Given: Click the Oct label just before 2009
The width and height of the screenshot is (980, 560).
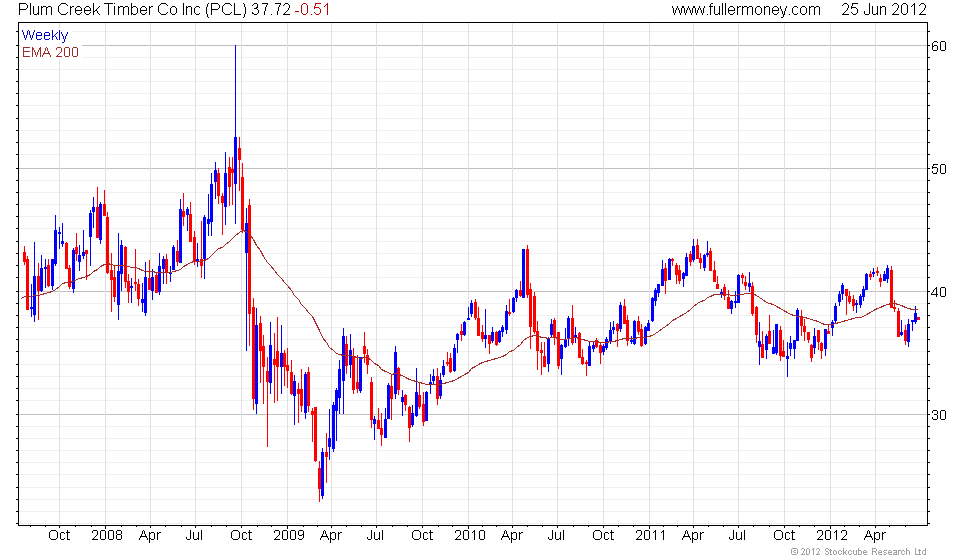Looking at the screenshot, I should coord(241,535).
